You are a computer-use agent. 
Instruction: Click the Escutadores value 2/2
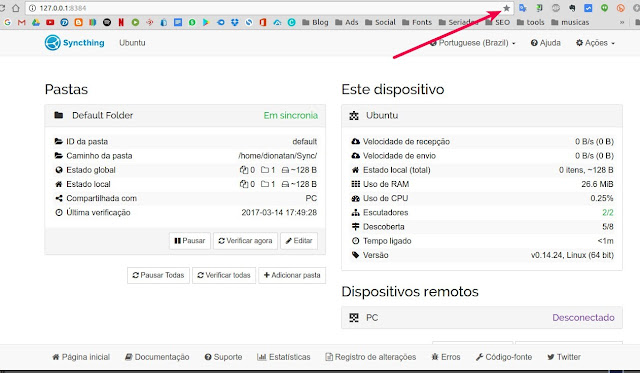[x=607, y=213]
